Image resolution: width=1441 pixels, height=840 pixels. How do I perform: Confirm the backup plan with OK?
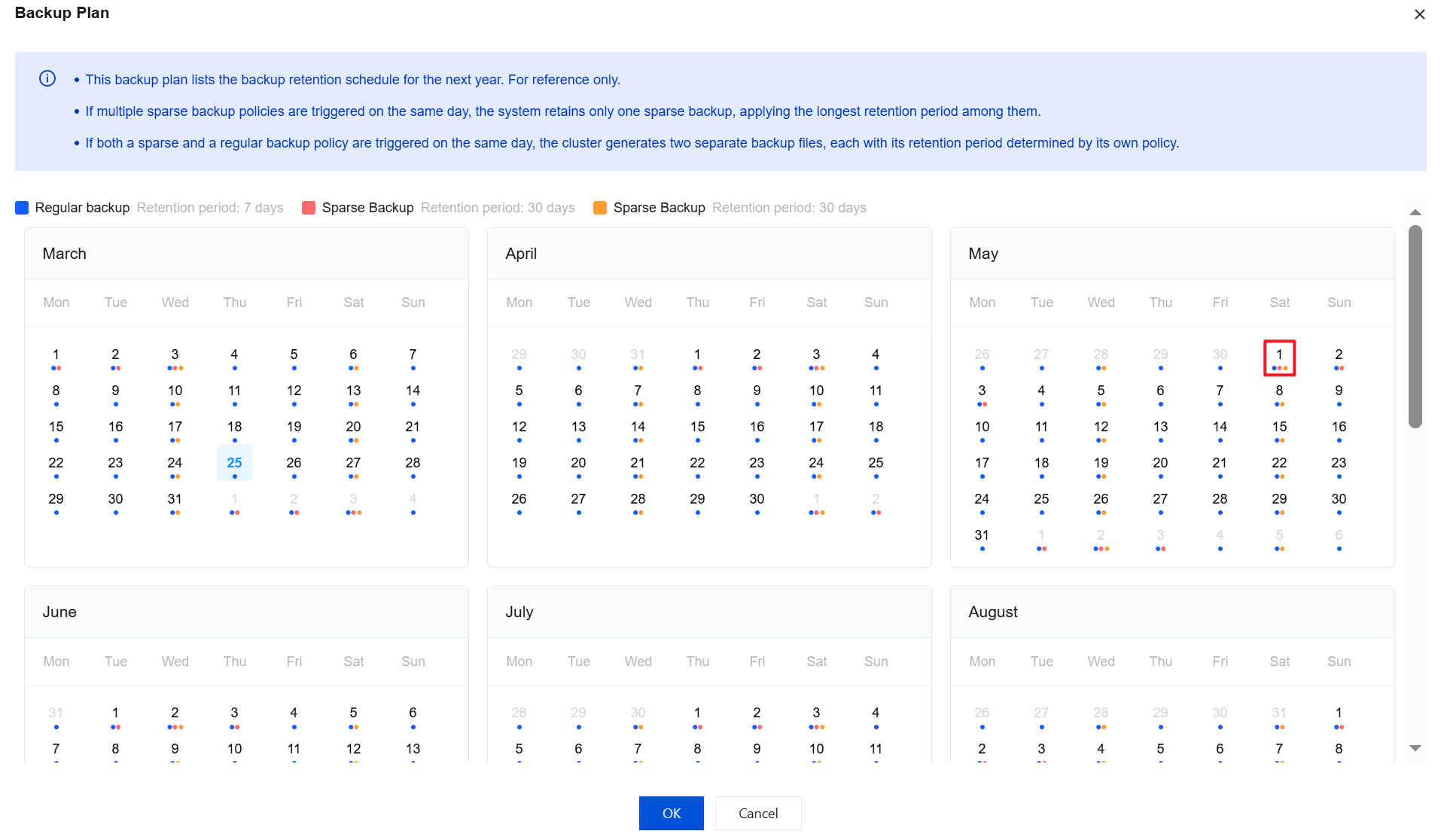(672, 813)
